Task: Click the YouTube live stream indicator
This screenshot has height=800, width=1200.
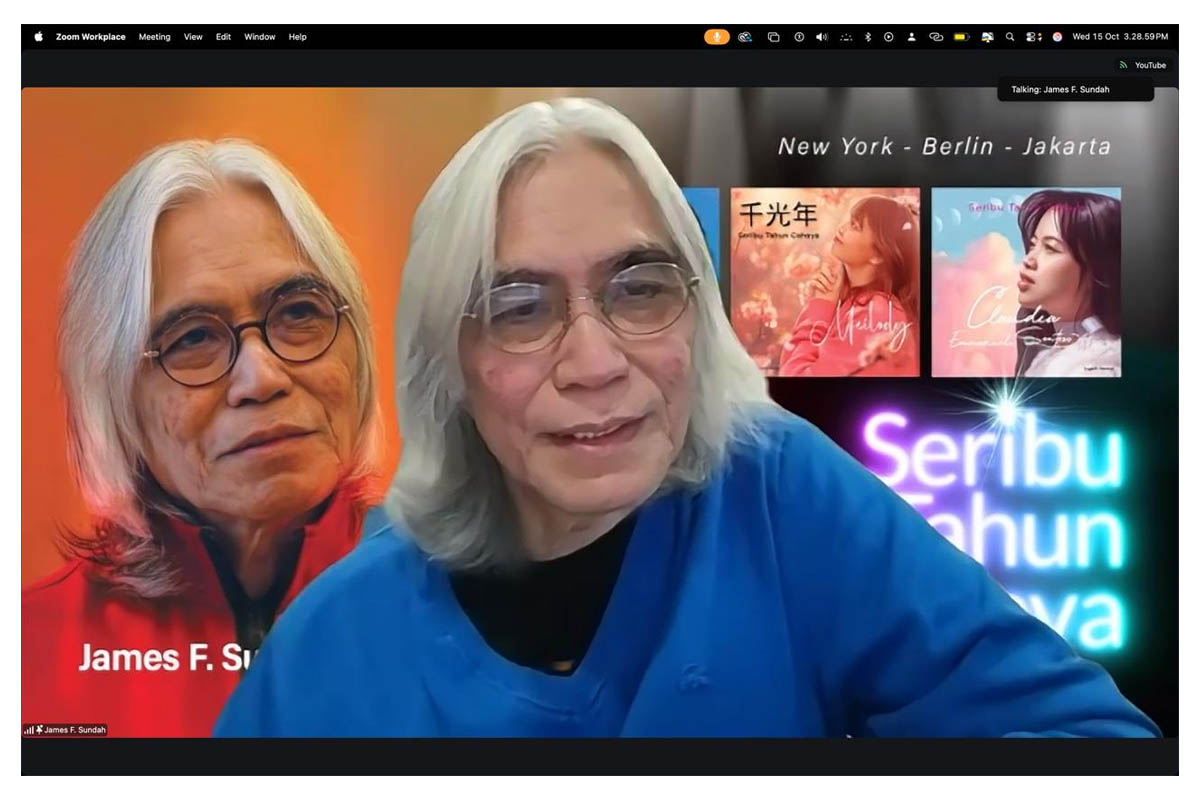Action: (x=1143, y=65)
